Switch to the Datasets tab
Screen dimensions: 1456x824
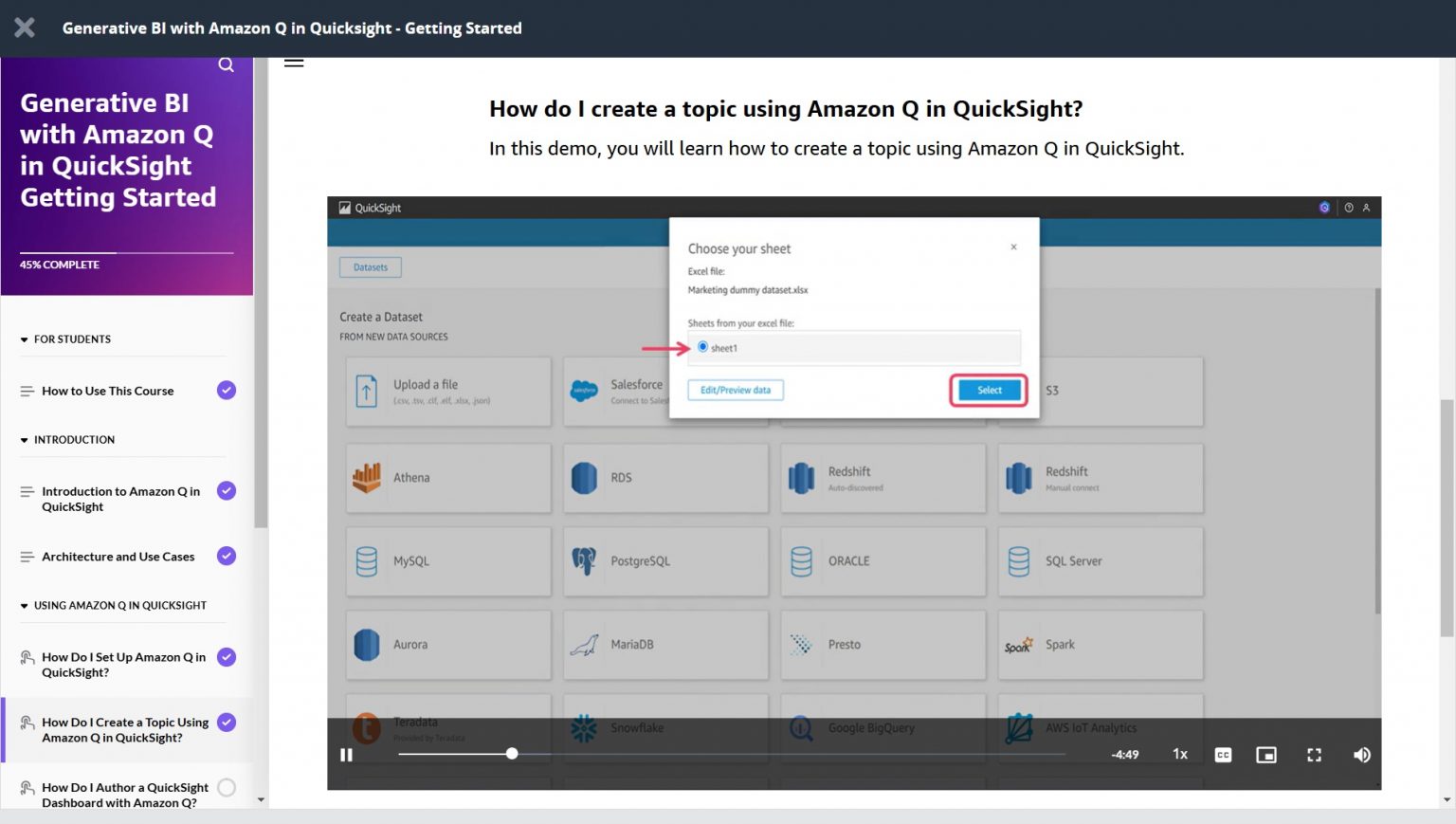(x=370, y=266)
